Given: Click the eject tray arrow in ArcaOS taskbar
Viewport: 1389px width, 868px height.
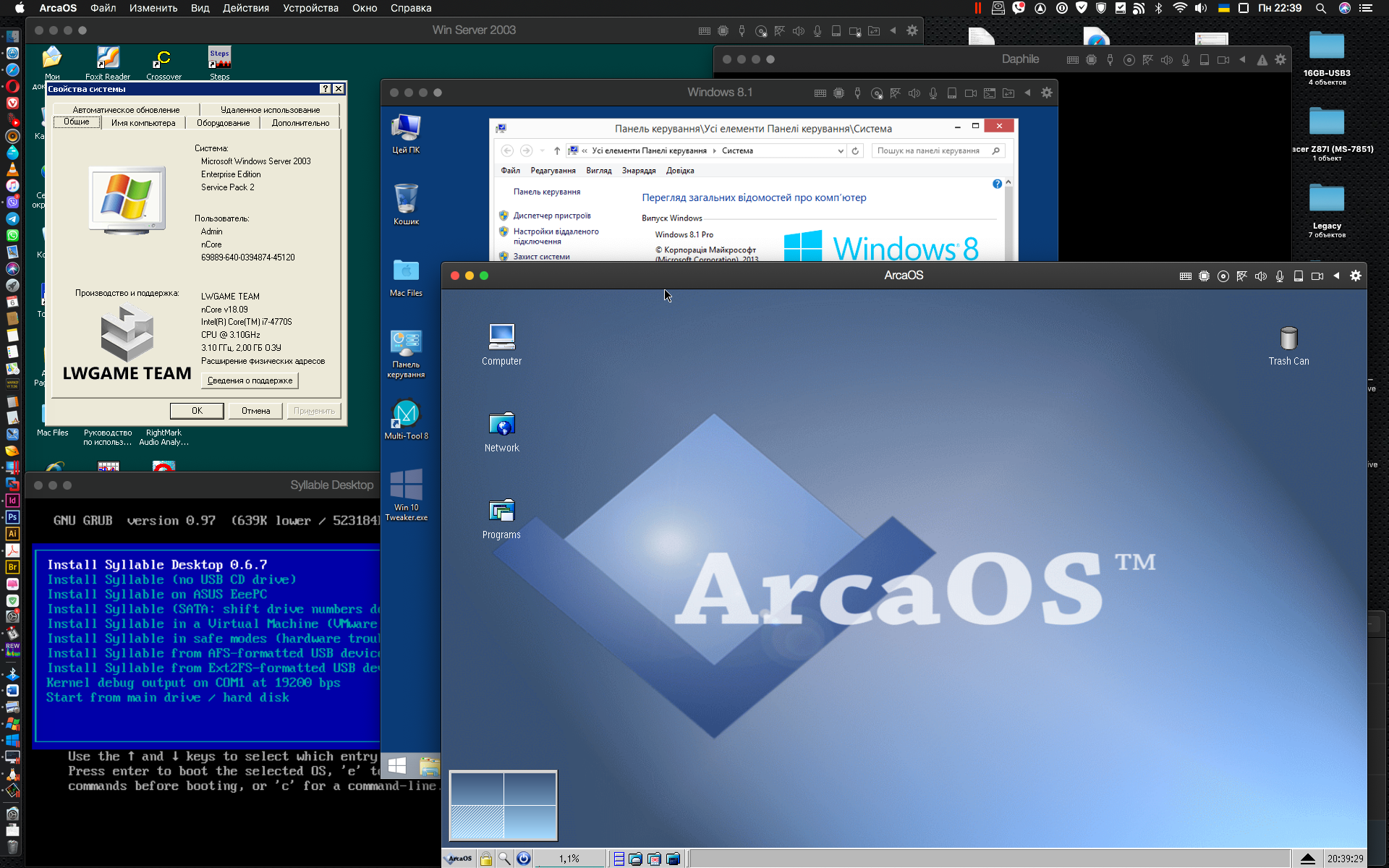Looking at the screenshot, I should 1307,859.
